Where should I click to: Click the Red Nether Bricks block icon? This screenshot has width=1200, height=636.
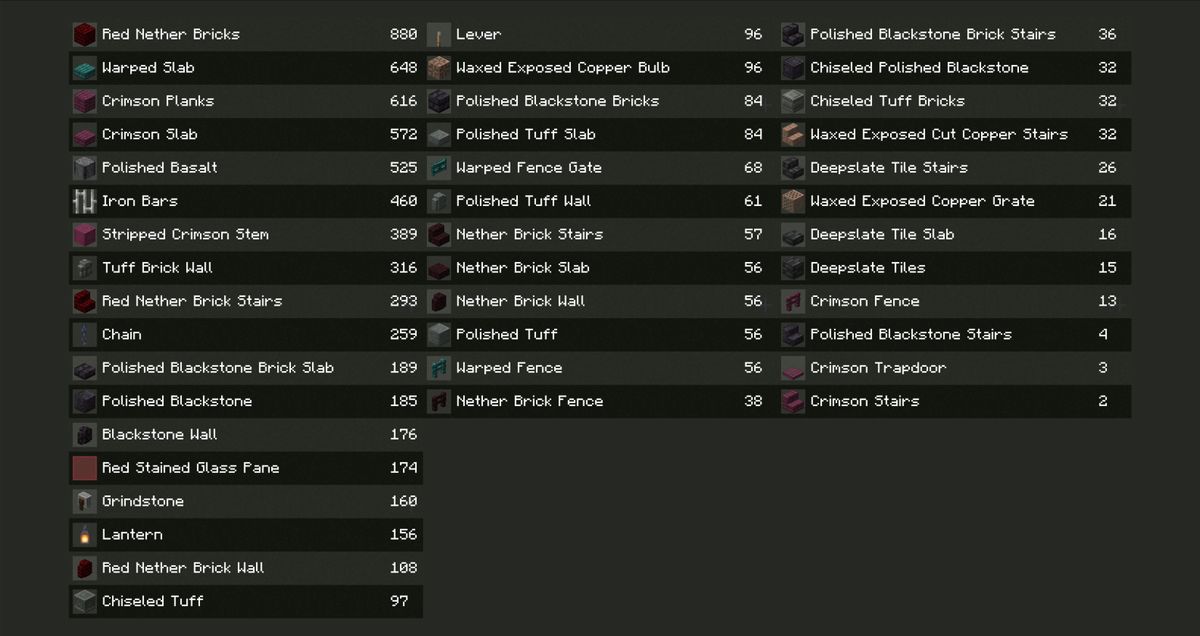(84, 35)
